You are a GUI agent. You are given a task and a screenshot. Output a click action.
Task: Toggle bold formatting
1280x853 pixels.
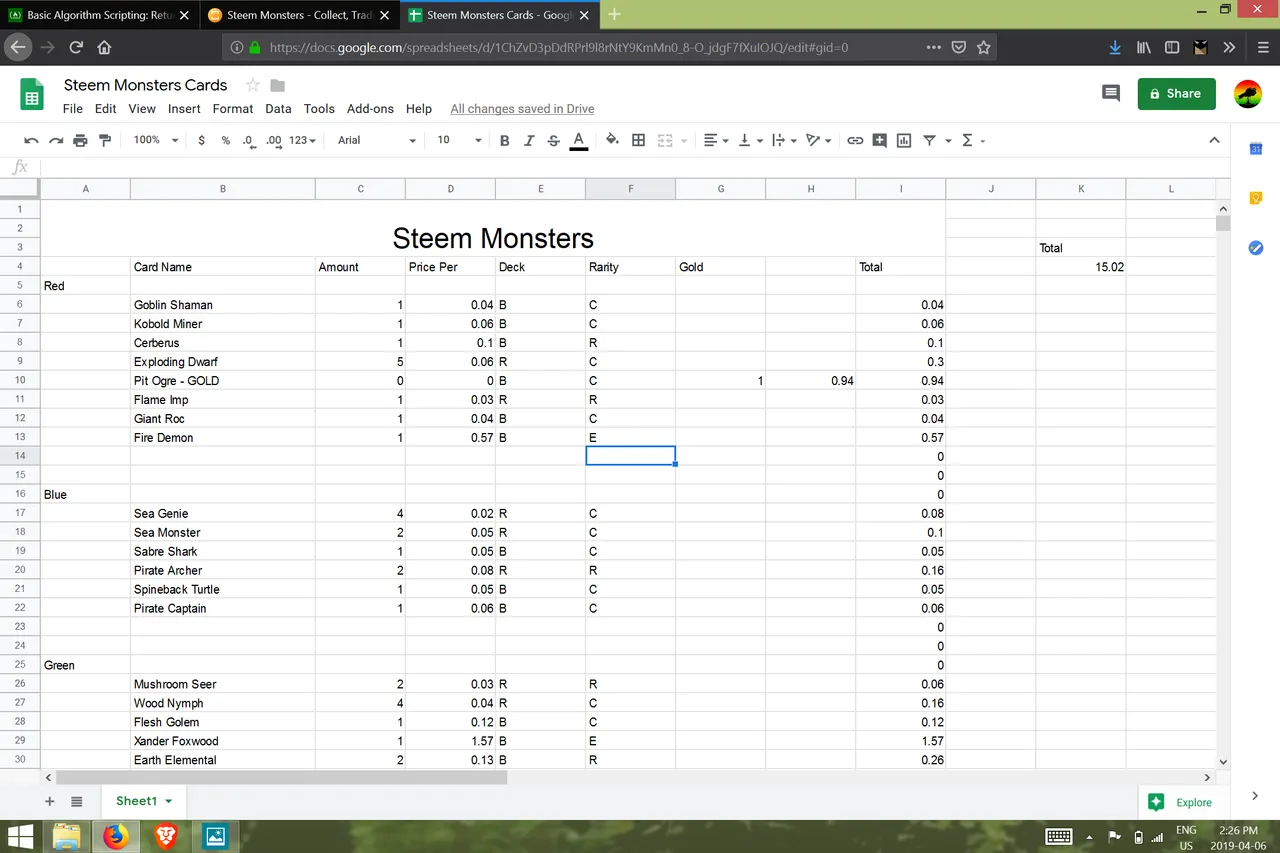click(504, 141)
